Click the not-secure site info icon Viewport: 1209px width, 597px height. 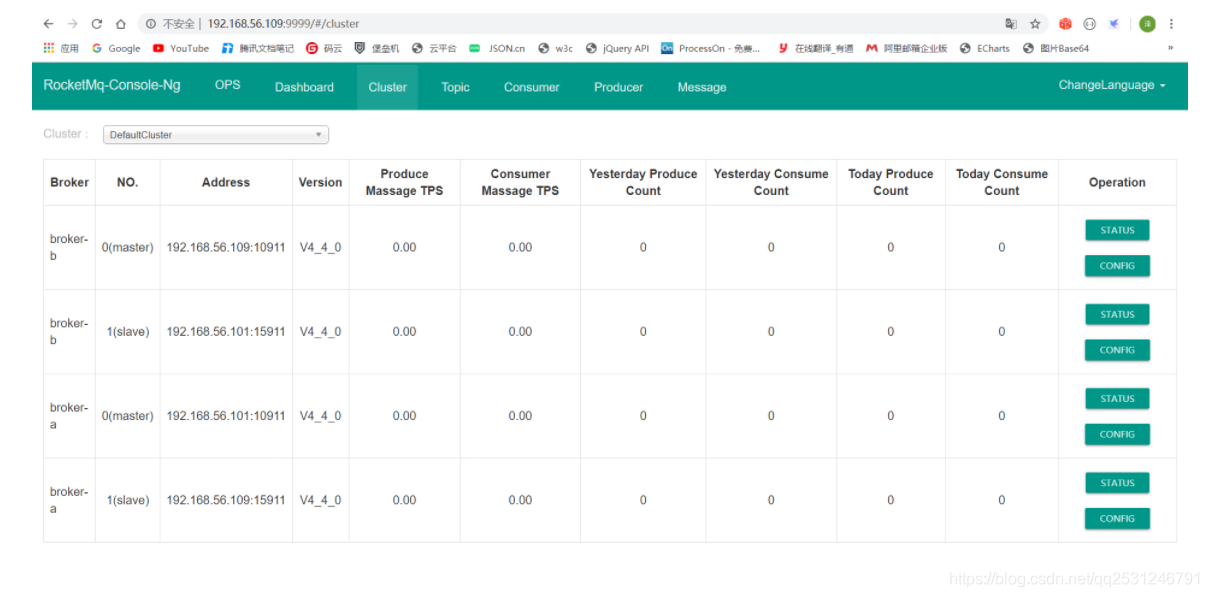click(x=151, y=24)
